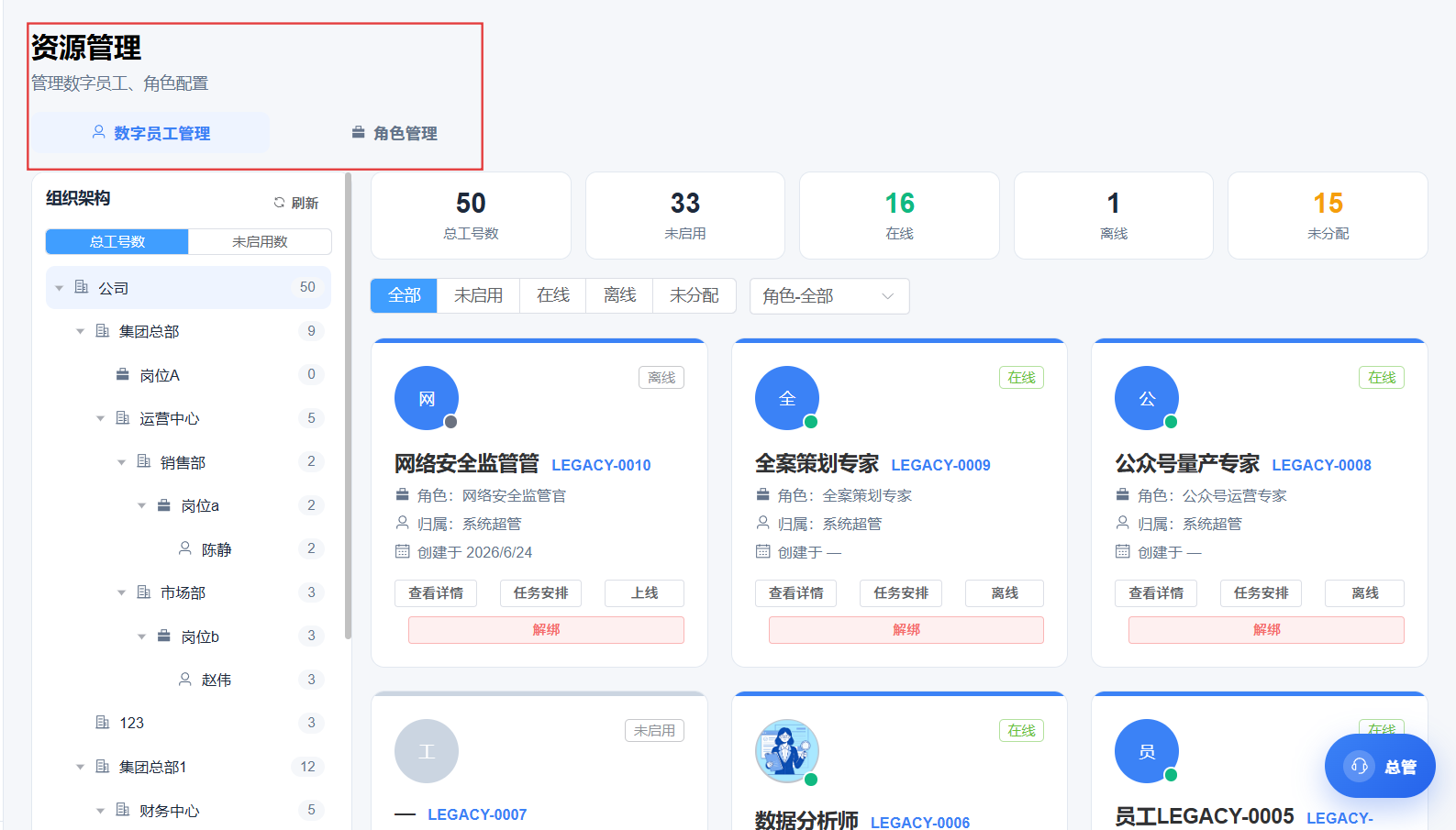1456x830 pixels.
Task: Switch tree count to 总工号数
Action: pyautogui.click(x=117, y=241)
